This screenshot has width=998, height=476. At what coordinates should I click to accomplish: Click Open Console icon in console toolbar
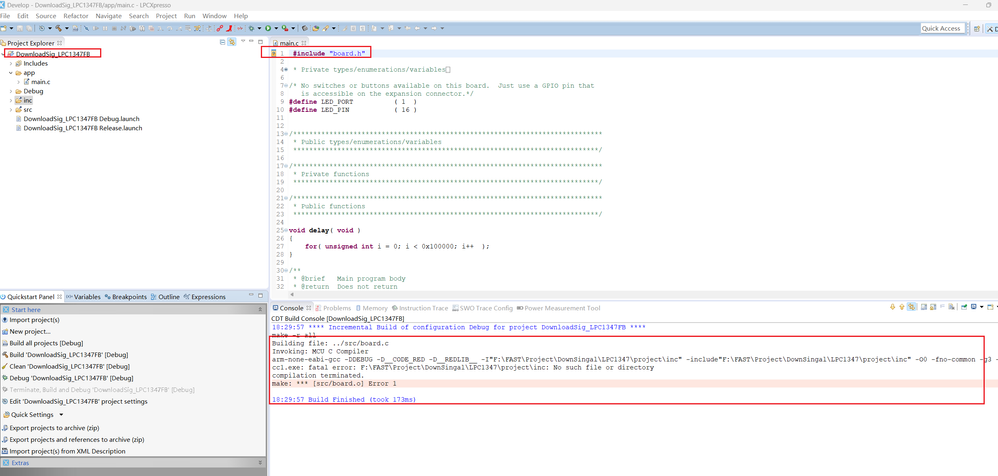coord(990,307)
